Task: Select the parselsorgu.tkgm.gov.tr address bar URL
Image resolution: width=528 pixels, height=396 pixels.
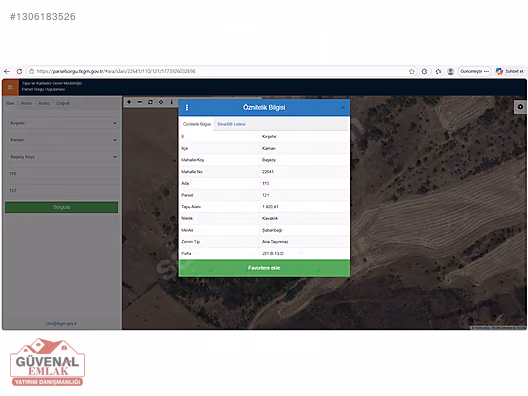Action: [x=116, y=71]
